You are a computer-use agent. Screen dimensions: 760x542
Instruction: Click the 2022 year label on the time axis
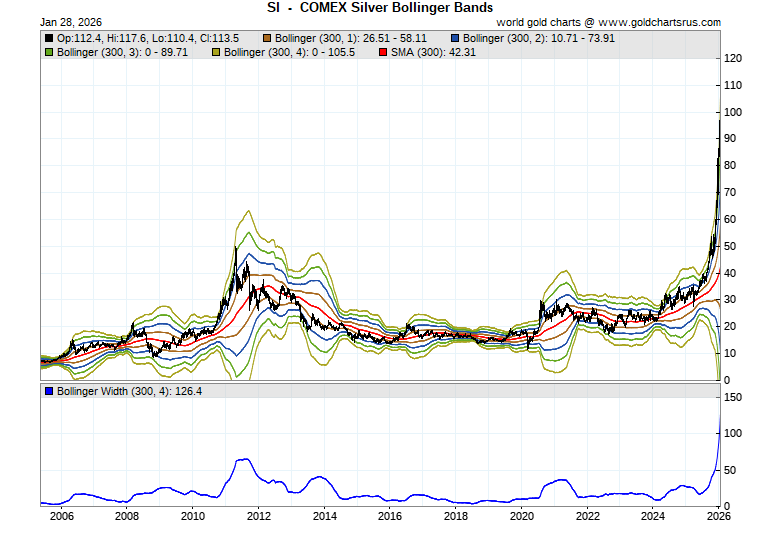(588, 516)
